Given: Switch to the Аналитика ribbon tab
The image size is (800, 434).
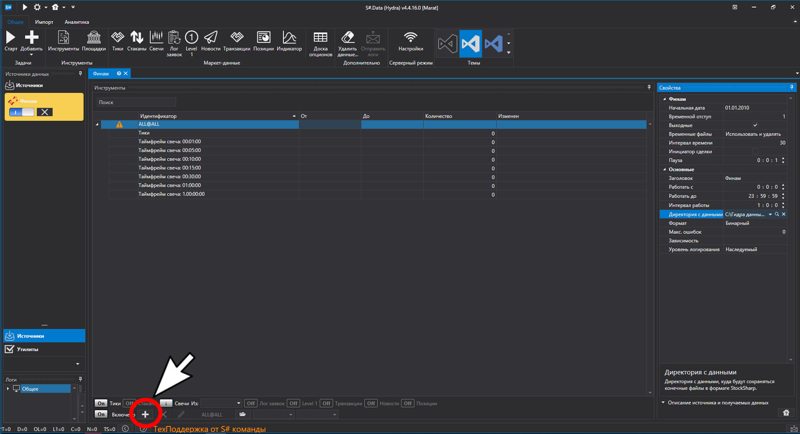Looking at the screenshot, I should [77, 22].
